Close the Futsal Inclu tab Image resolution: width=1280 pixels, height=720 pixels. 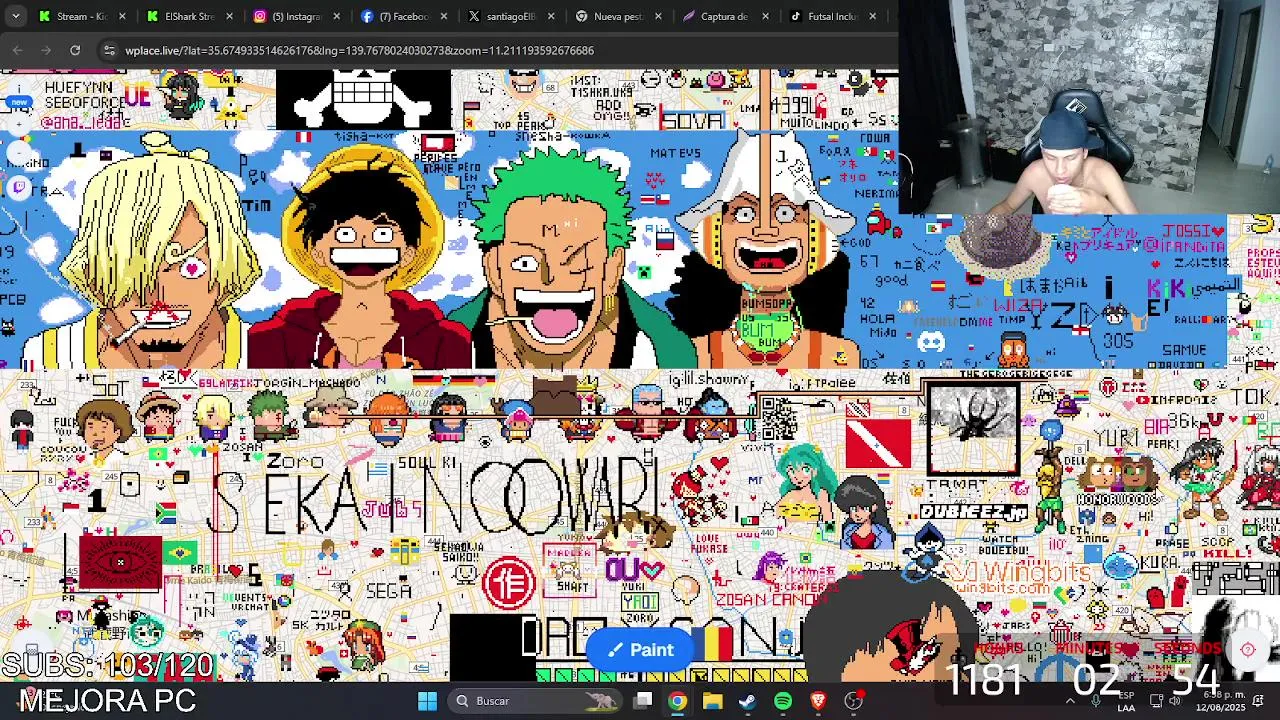pyautogui.click(x=873, y=16)
